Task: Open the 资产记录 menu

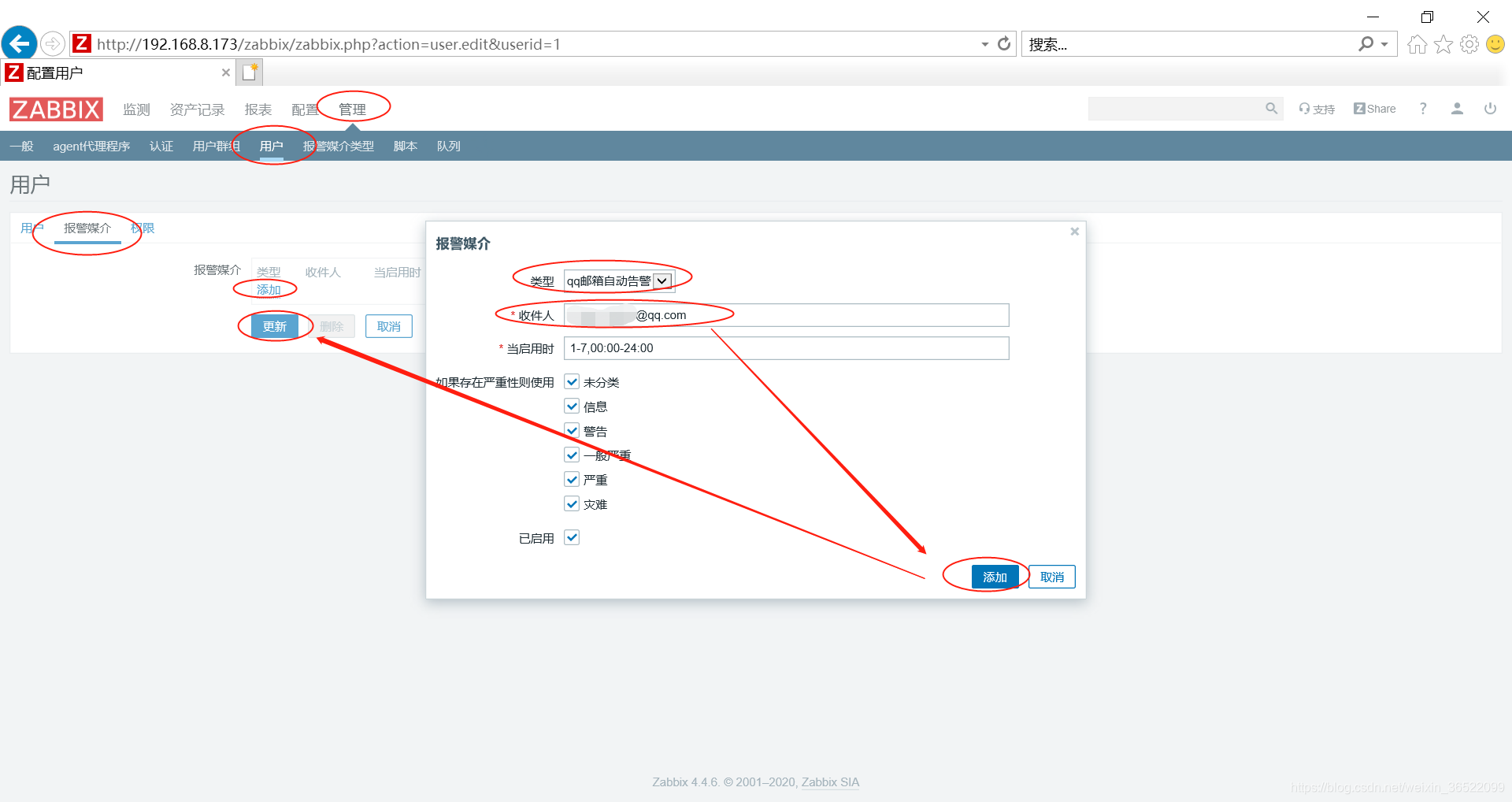Action: 197,110
